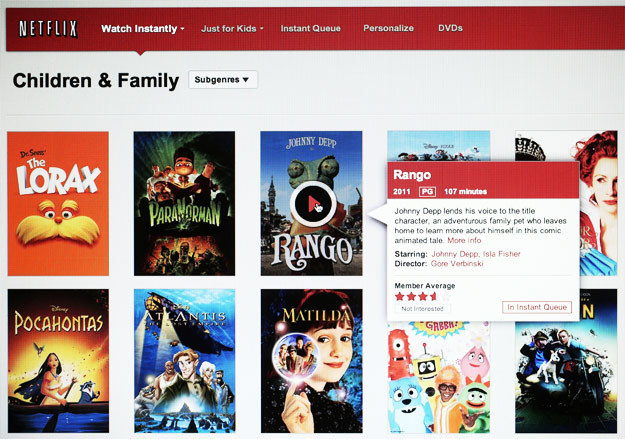The image size is (625, 439).
Task: Open the ParaNorman movie poster
Action: 185,204
